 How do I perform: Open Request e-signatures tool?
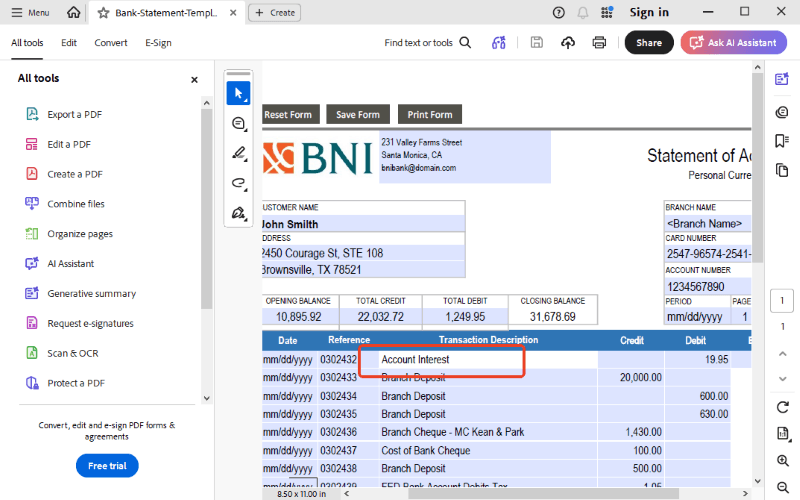pos(80,323)
